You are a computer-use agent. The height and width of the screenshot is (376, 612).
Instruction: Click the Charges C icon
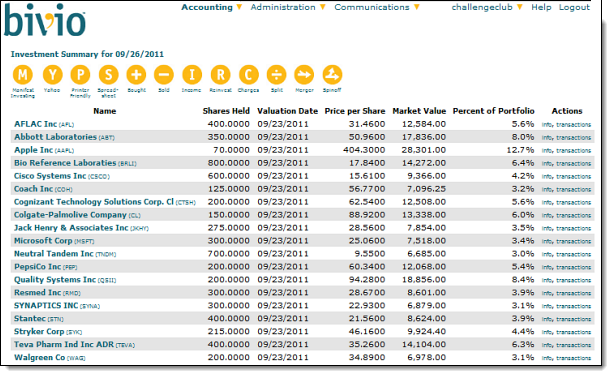tap(248, 75)
